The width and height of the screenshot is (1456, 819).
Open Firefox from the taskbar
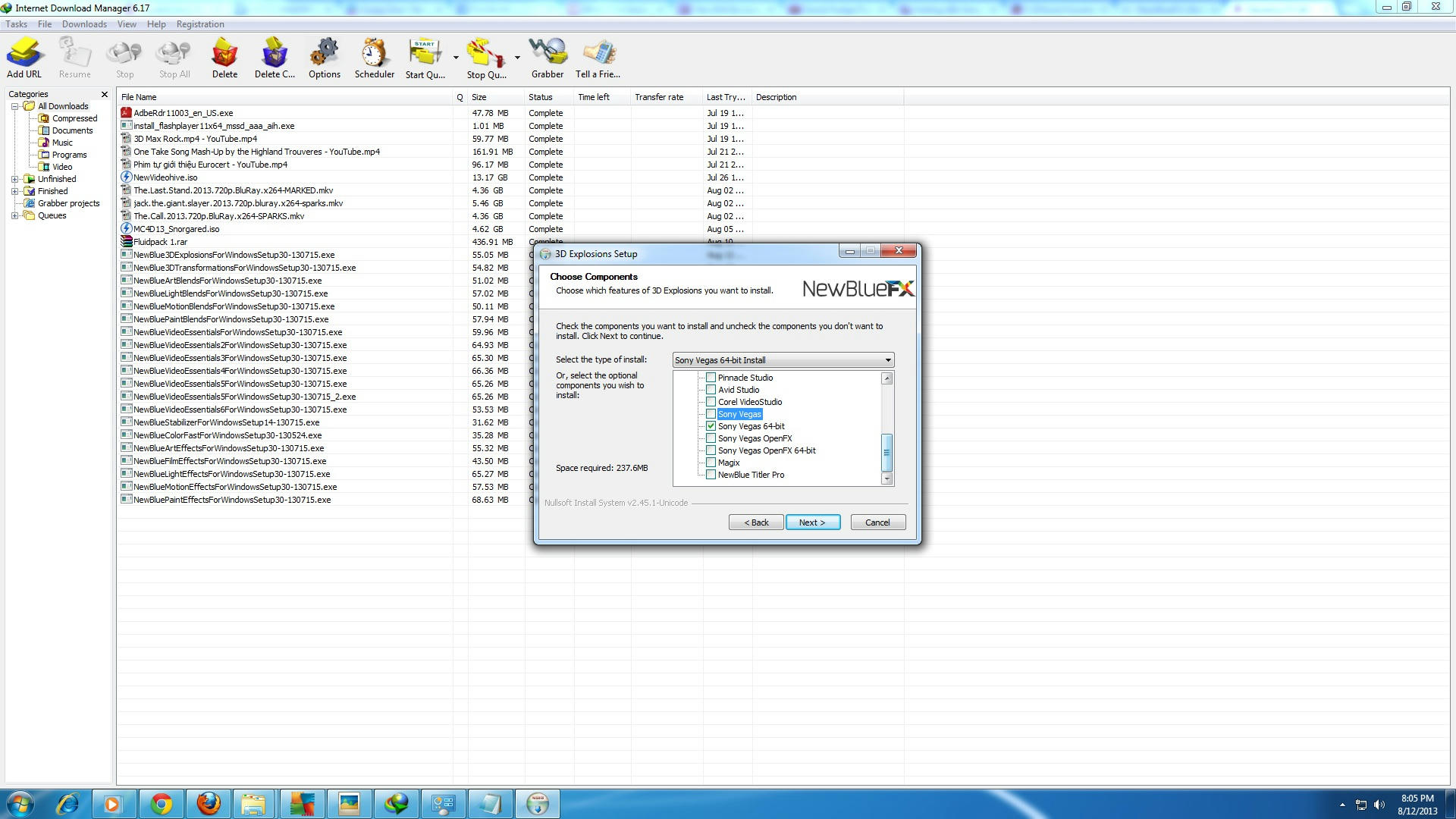208,804
